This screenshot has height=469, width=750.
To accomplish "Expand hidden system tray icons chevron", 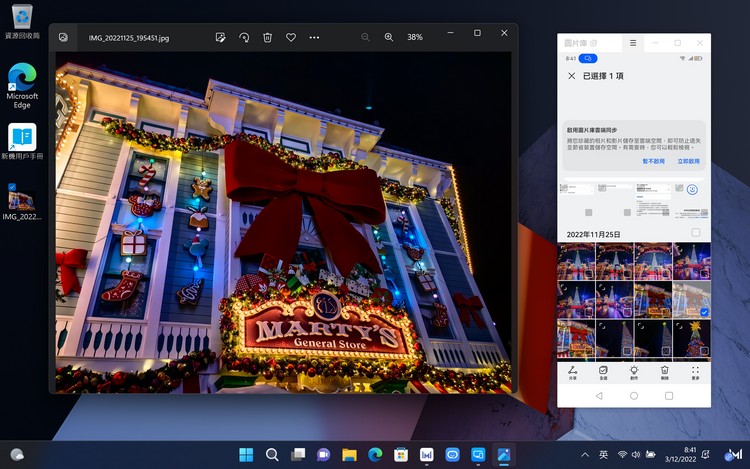I will click(585, 455).
